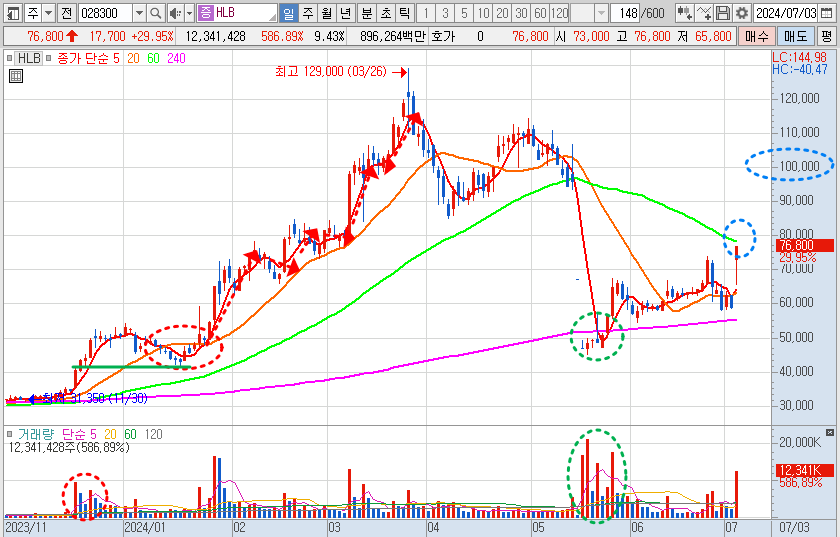Click the opening price 73,000
Image resolution: width=840 pixels, height=537 pixels.
591,36
